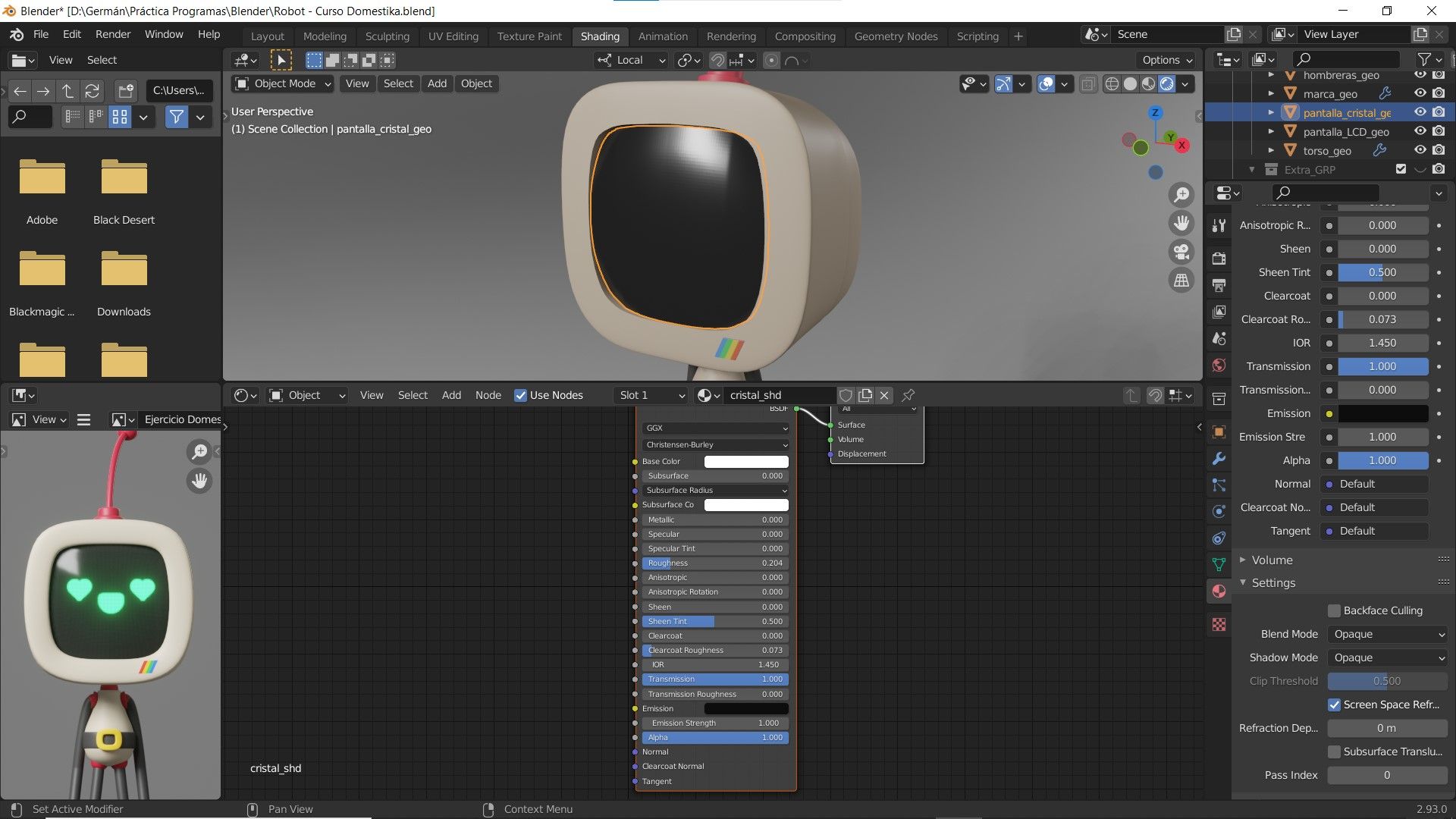Open the File menu
The image size is (1456, 819).
click(x=41, y=34)
